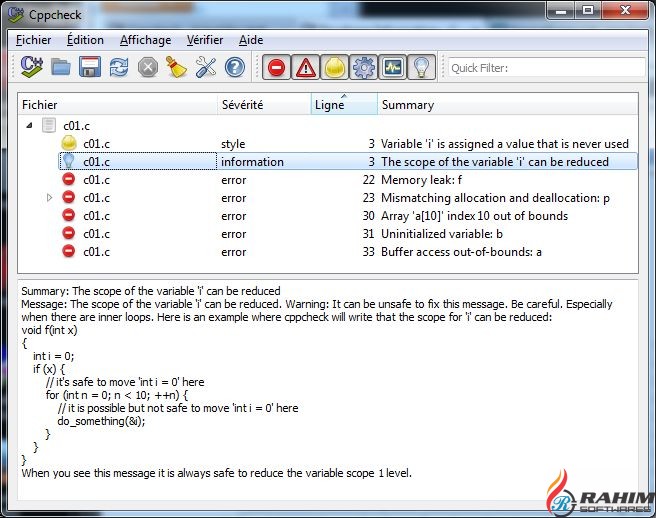Toggle style messages with the yellow helmet icon
Viewport: 656px width, 518px height.
coord(334,67)
